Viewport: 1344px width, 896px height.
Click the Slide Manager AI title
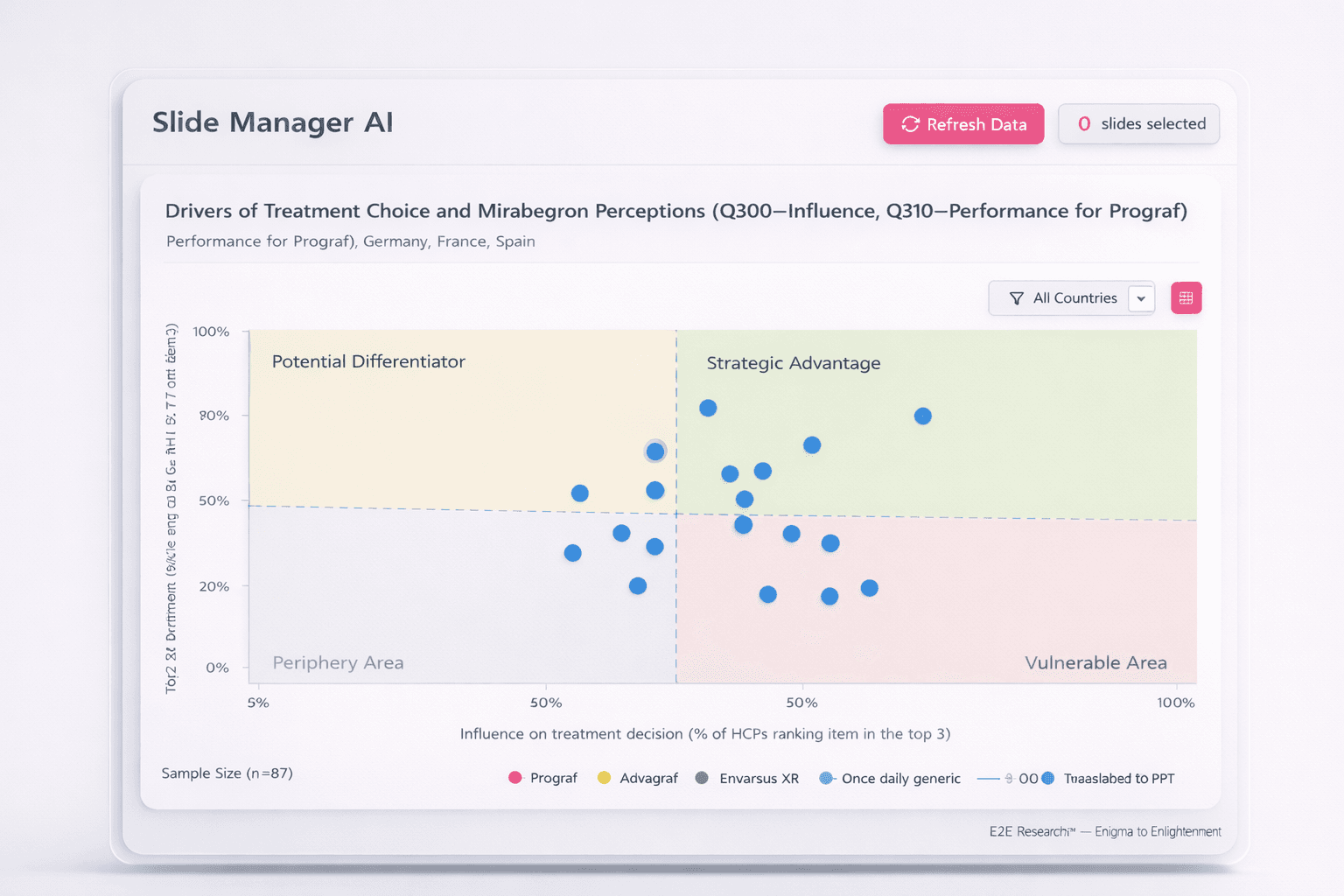coord(273,122)
